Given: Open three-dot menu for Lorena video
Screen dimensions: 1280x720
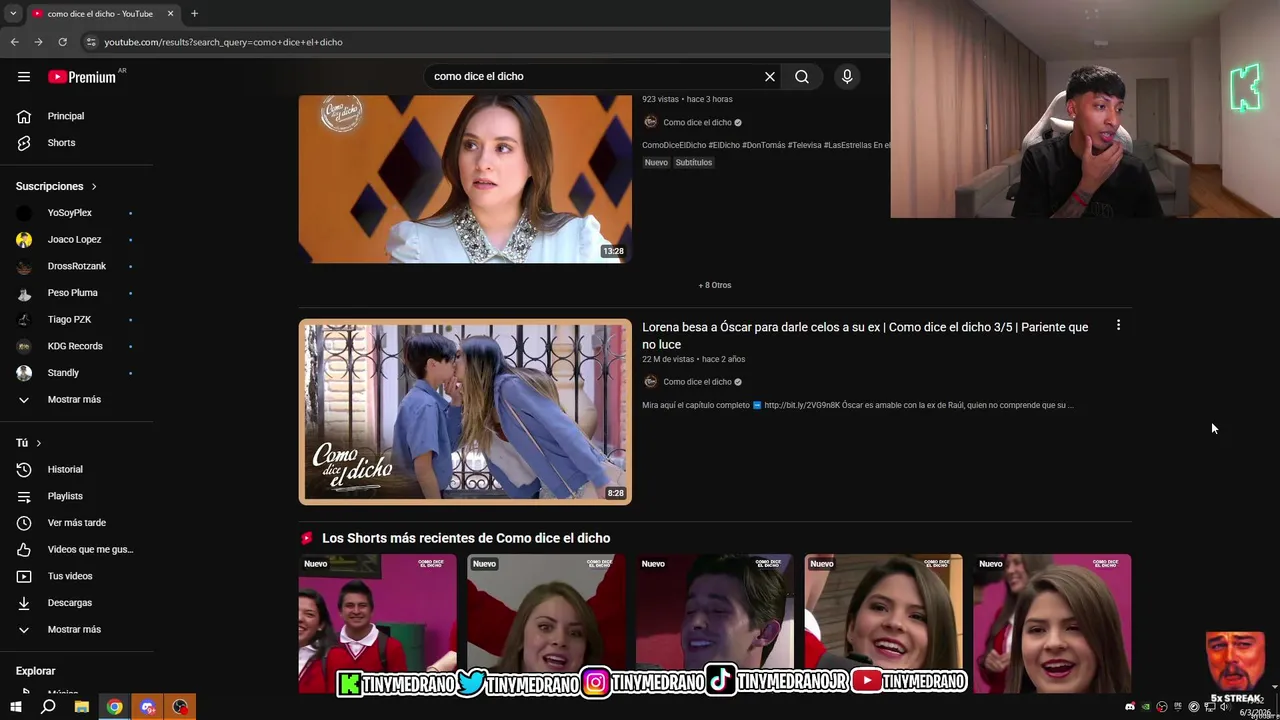Looking at the screenshot, I should coord(1118,325).
